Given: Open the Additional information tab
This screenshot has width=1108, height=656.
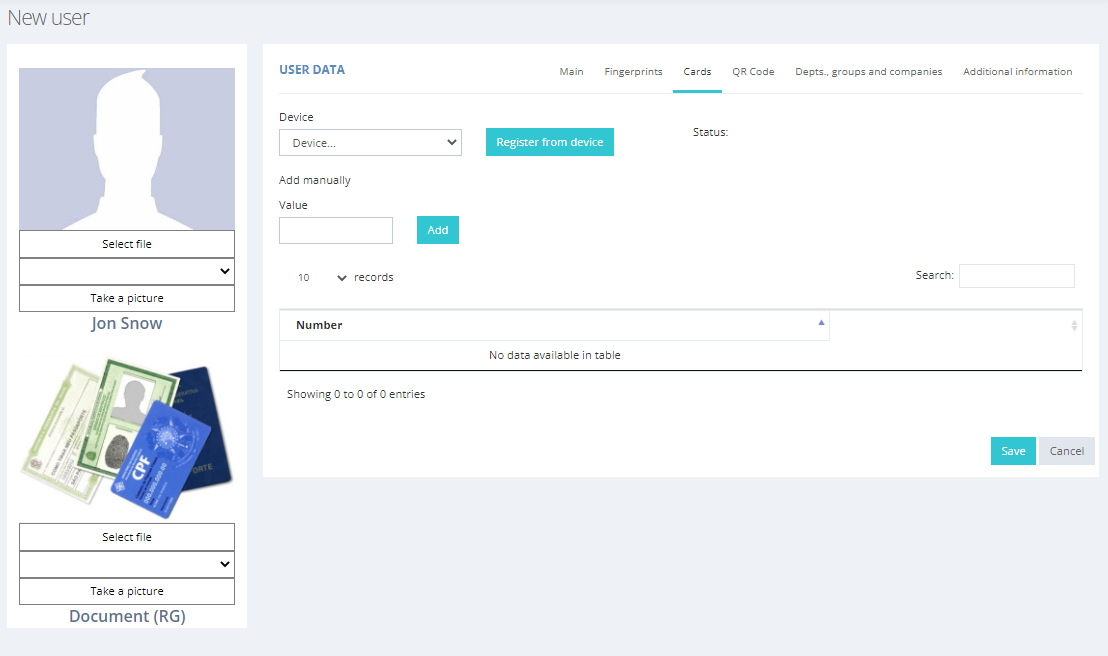Looking at the screenshot, I should coord(1017,72).
